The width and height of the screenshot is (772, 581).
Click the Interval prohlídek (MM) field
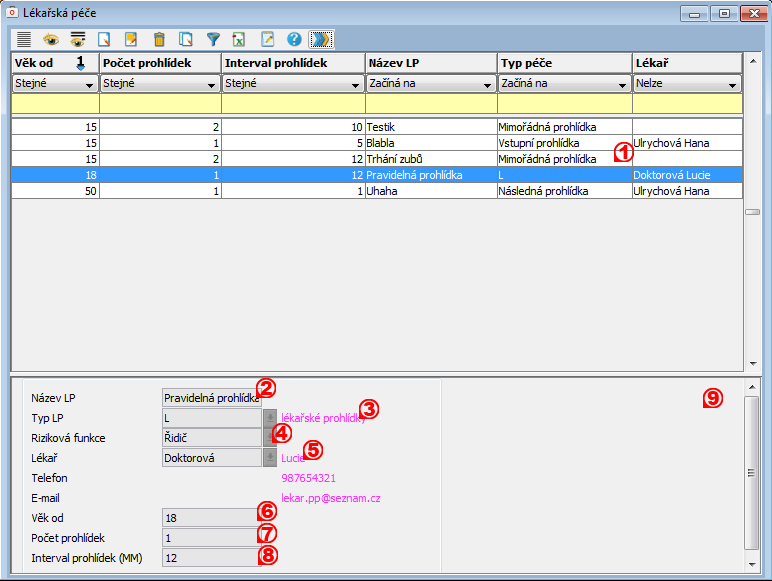click(210, 557)
